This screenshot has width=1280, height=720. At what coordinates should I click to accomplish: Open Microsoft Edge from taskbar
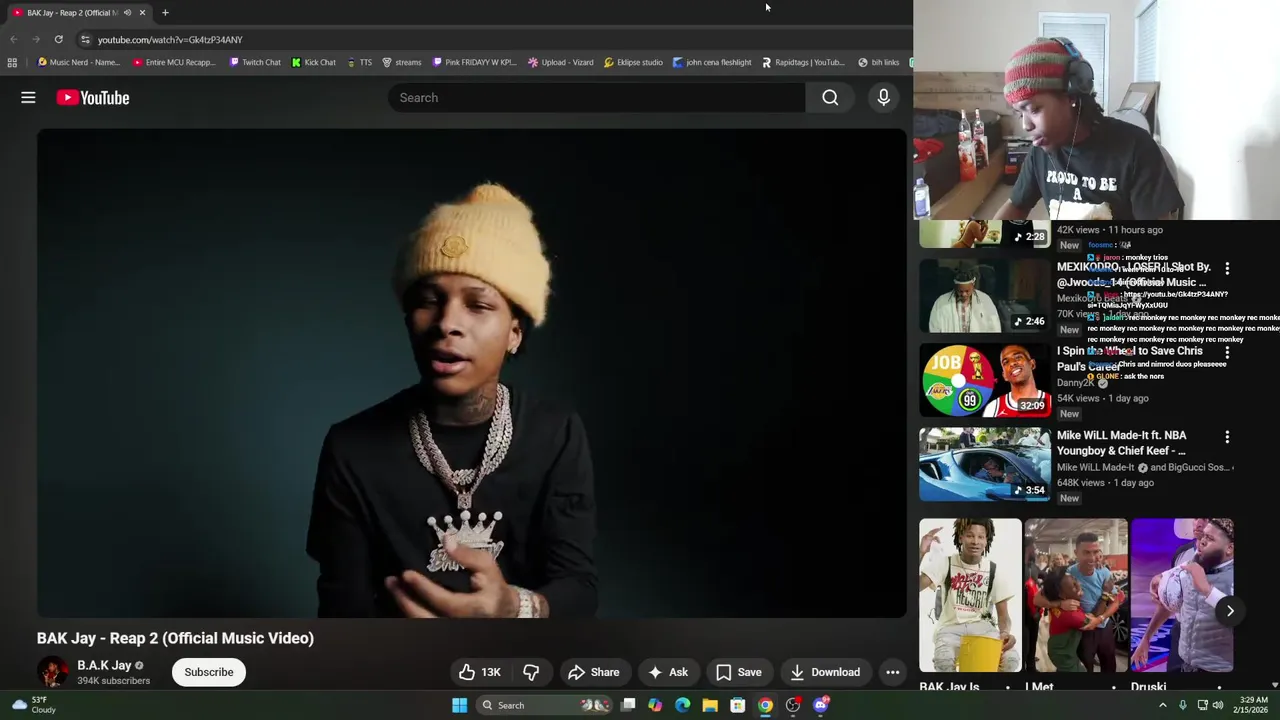(x=682, y=705)
